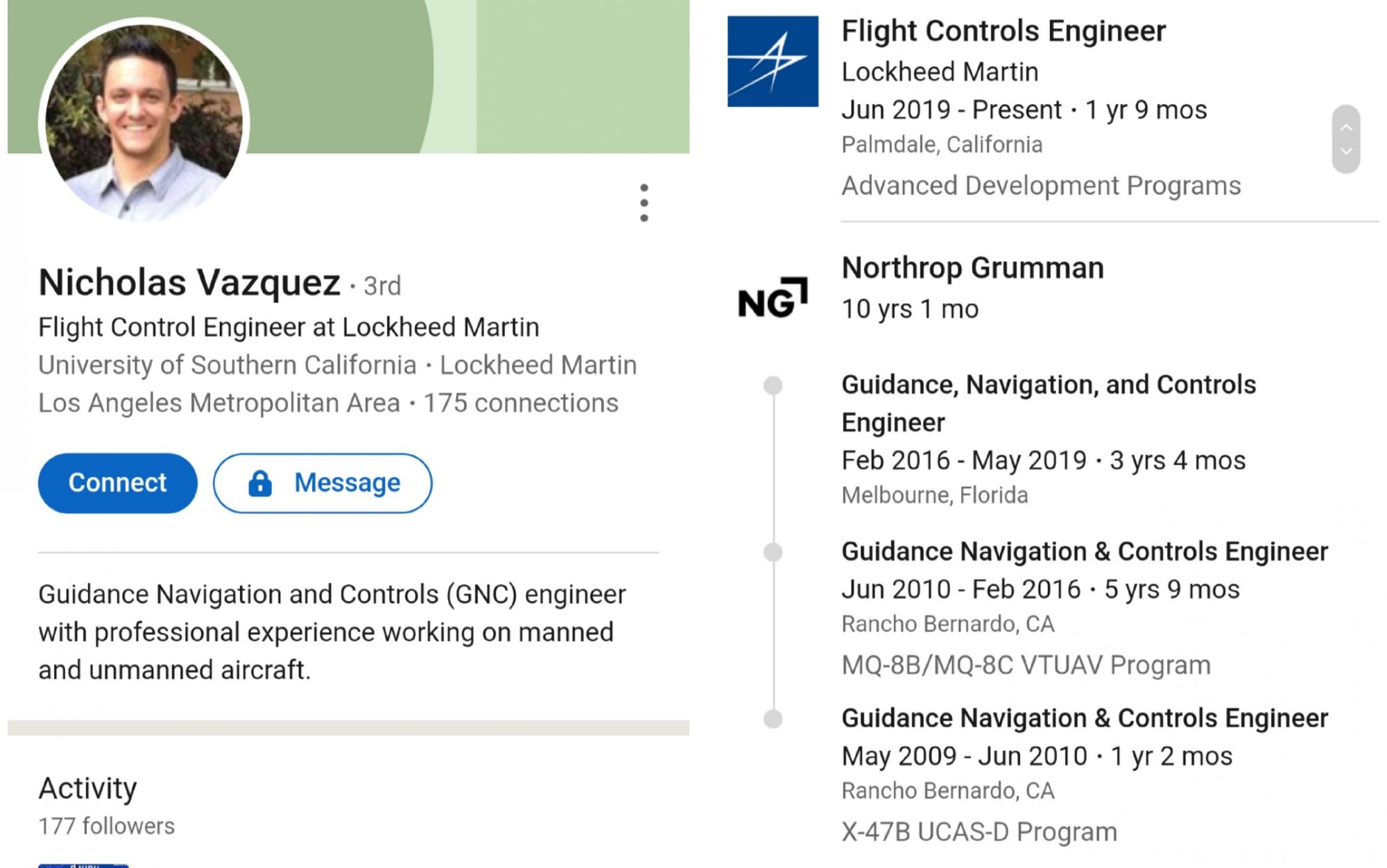Click Advanced Development Programs description
1387x868 pixels.
tap(1041, 186)
